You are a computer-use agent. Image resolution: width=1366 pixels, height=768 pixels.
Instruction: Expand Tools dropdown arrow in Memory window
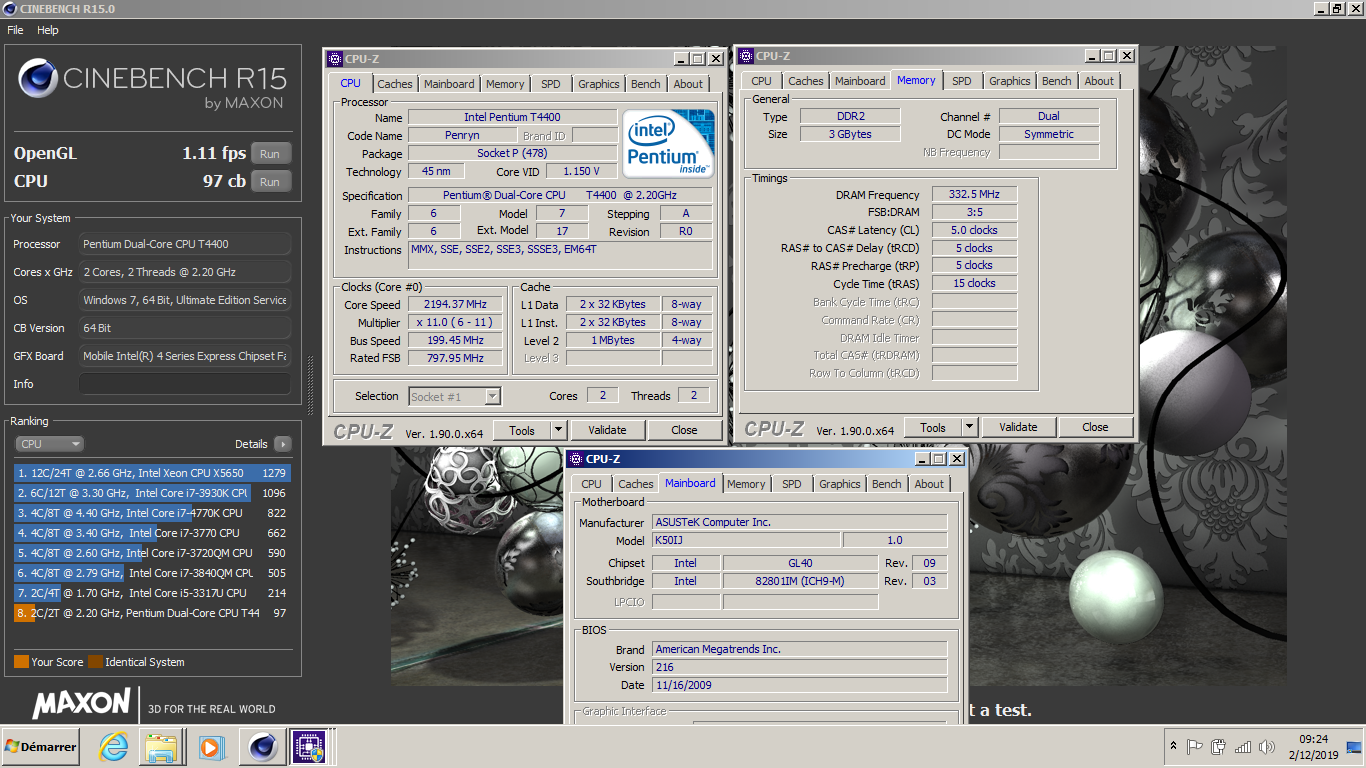click(x=969, y=427)
